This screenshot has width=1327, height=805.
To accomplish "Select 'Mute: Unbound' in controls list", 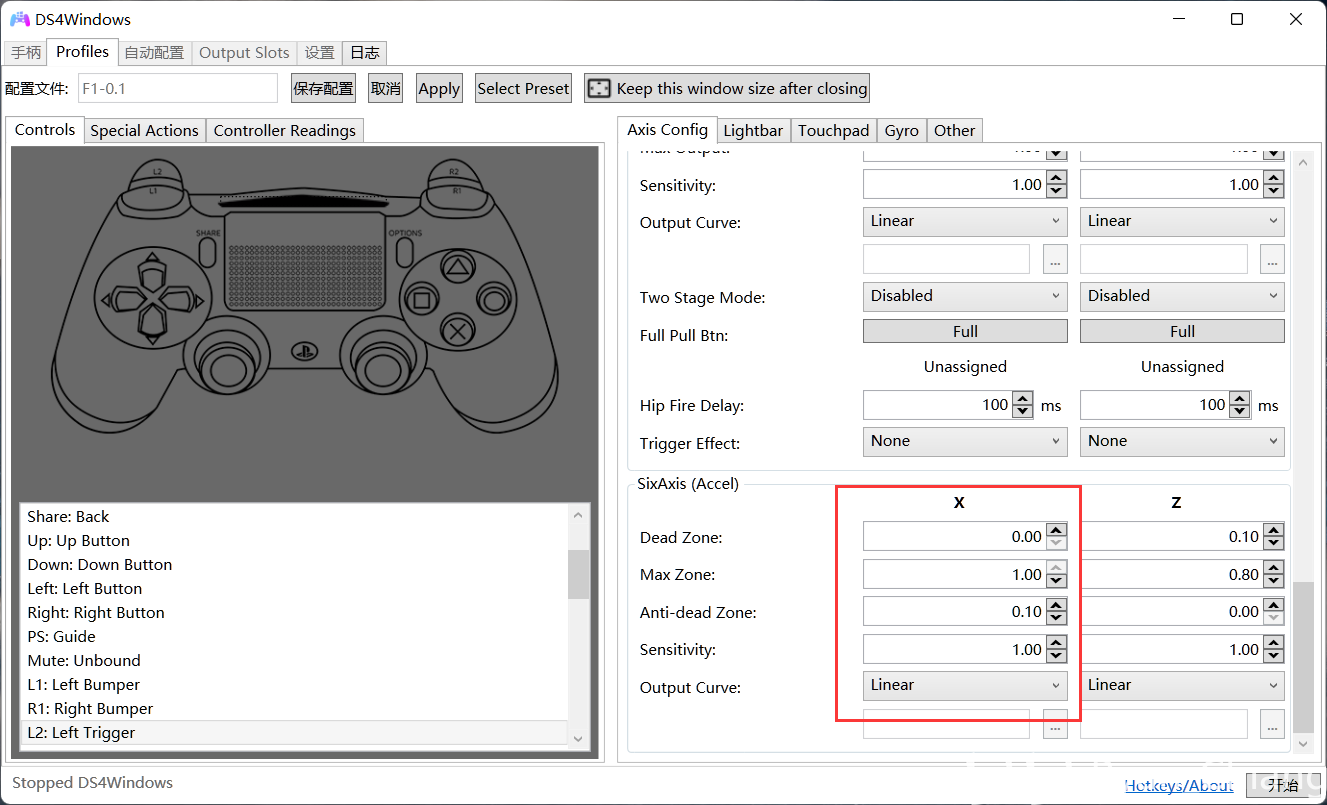I will click(x=294, y=661).
